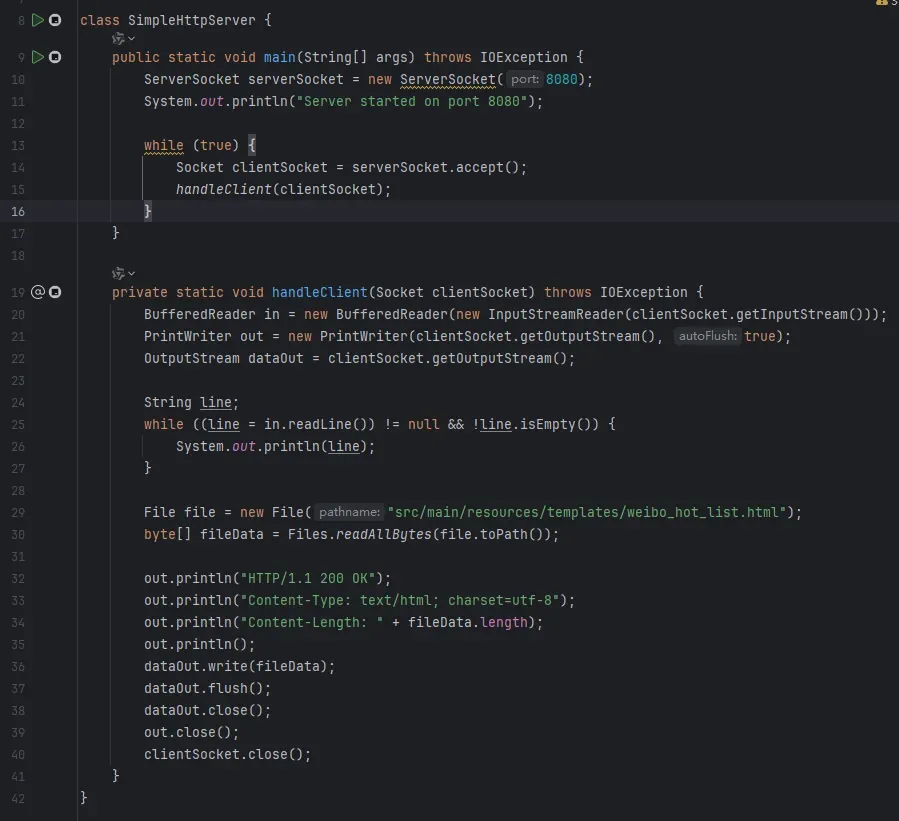Click white circle gutter icon on line 8

55,21
